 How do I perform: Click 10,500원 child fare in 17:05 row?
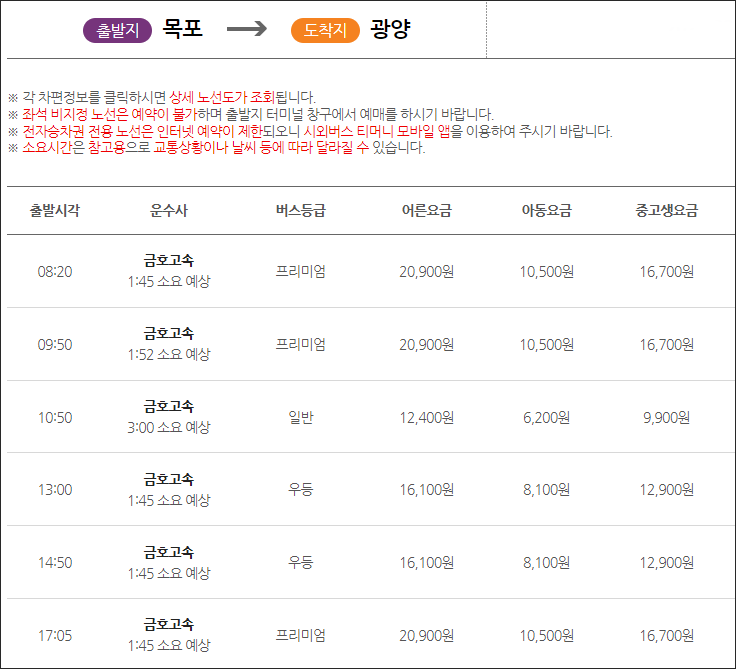547,636
